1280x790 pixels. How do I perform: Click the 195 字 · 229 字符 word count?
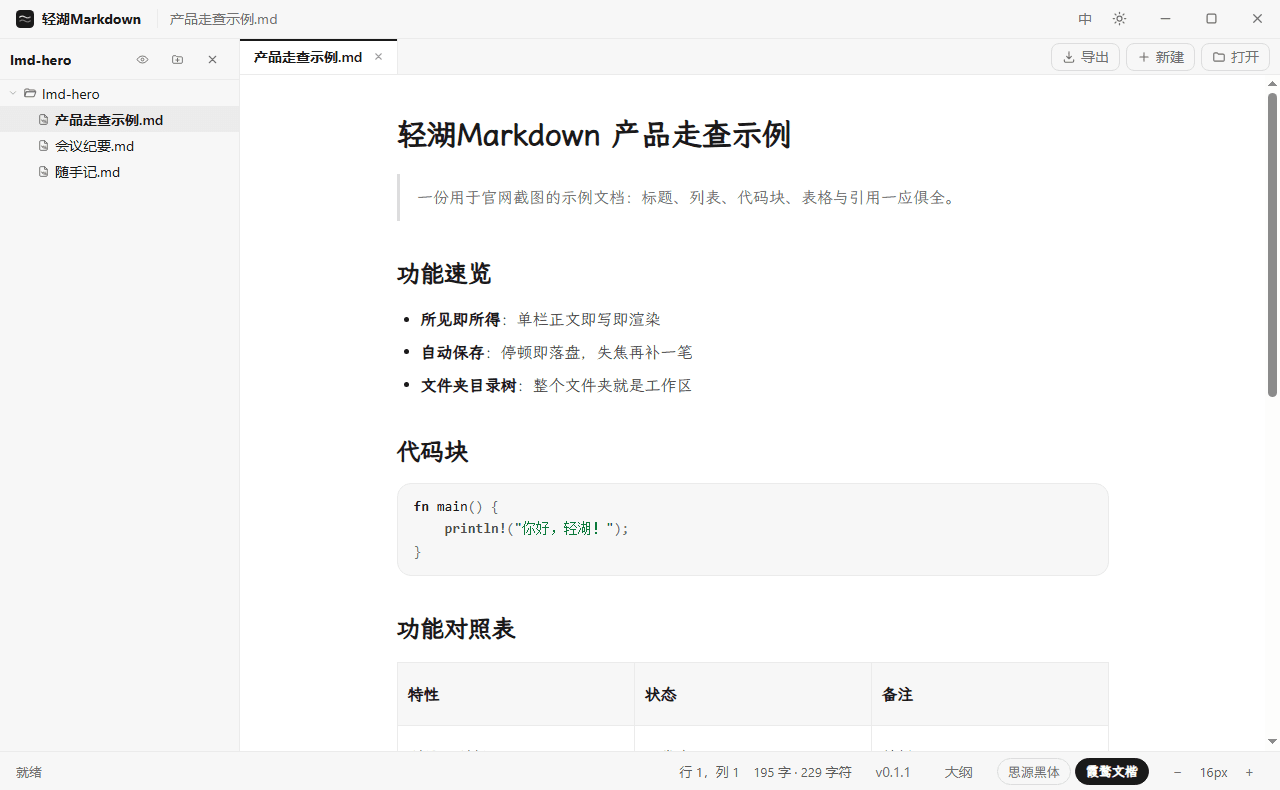[x=803, y=772]
